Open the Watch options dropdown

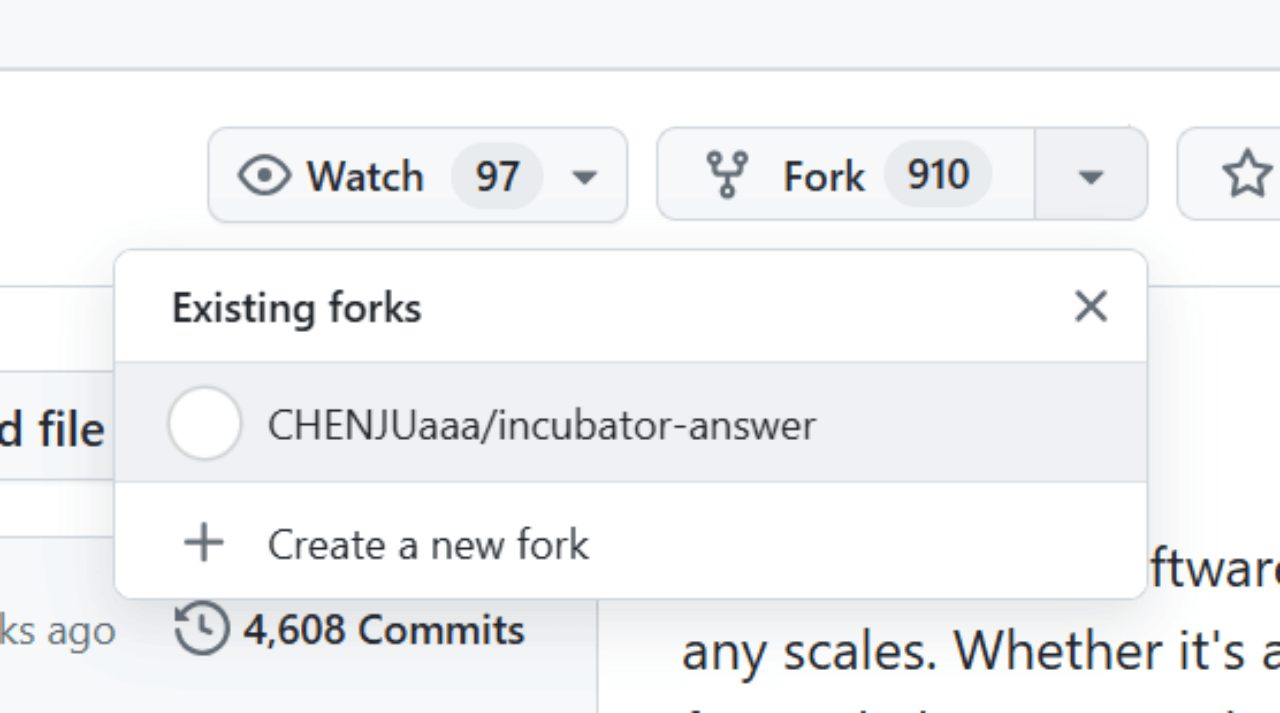click(x=583, y=176)
